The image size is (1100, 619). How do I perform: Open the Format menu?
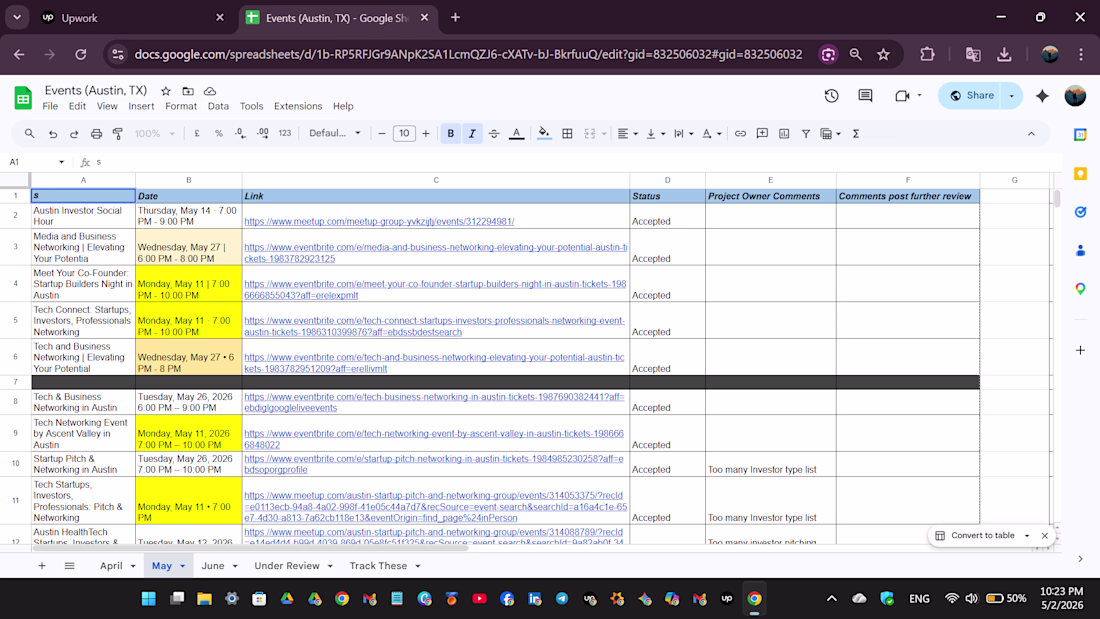[181, 106]
